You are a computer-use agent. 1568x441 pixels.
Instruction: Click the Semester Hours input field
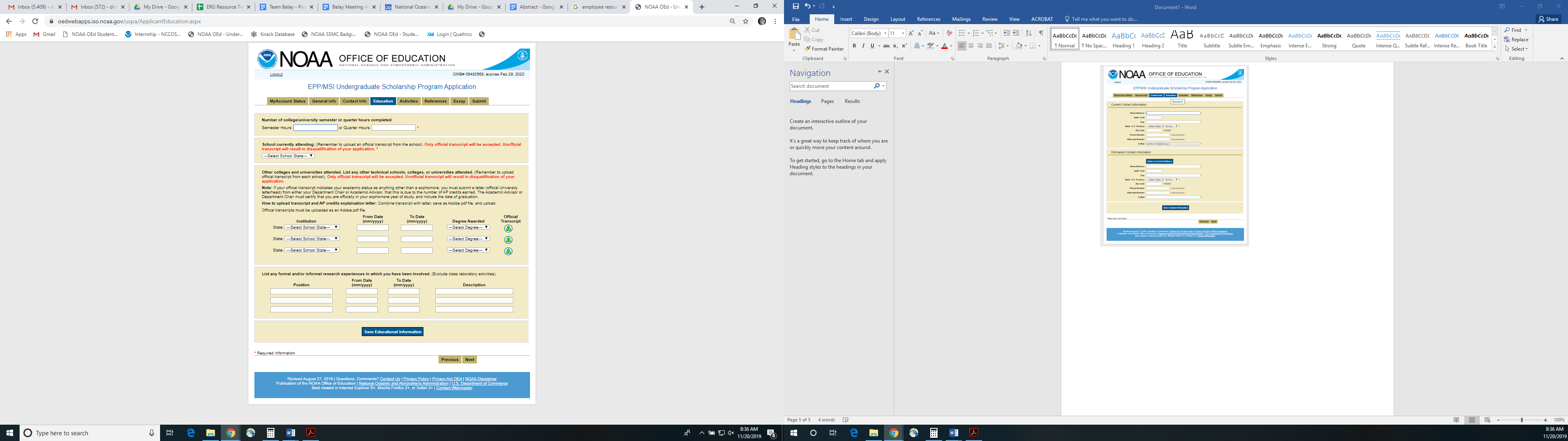point(315,128)
